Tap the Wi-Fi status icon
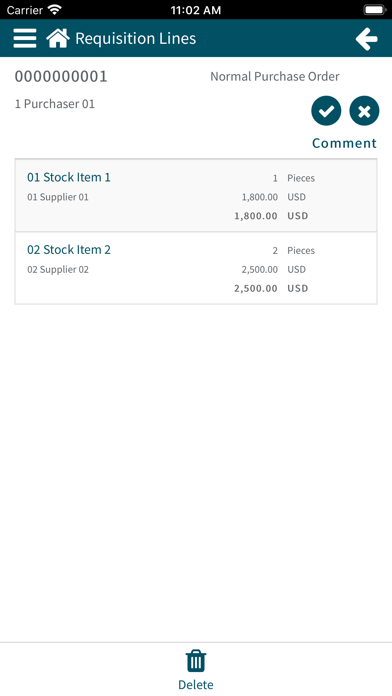Viewport: 392px width, 696px height. pos(55,10)
